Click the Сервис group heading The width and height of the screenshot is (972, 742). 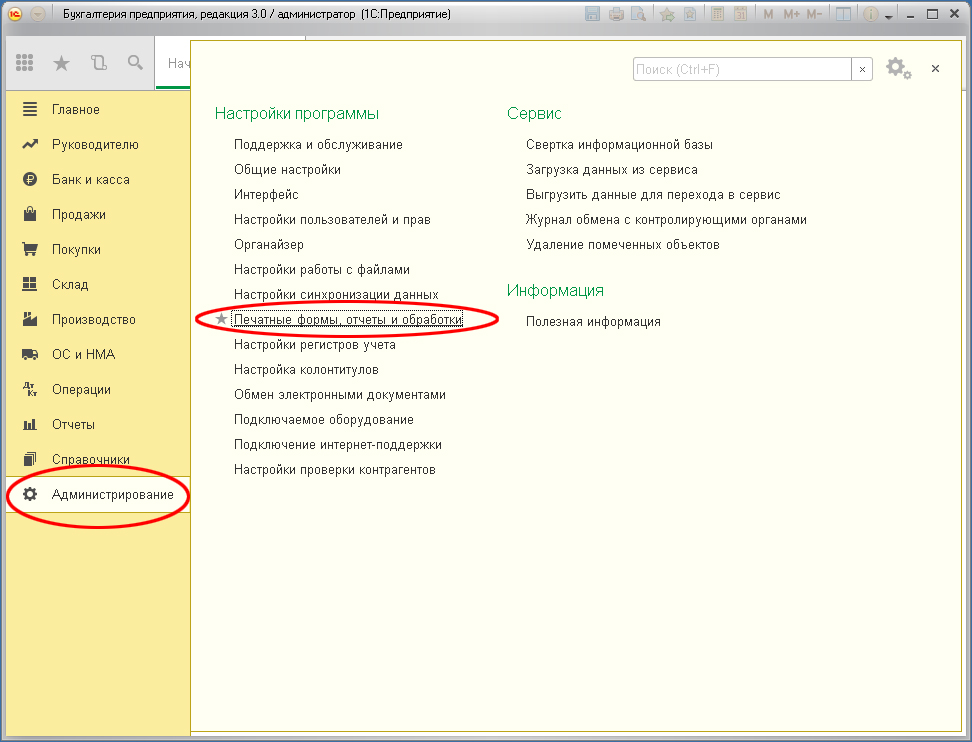click(x=534, y=113)
